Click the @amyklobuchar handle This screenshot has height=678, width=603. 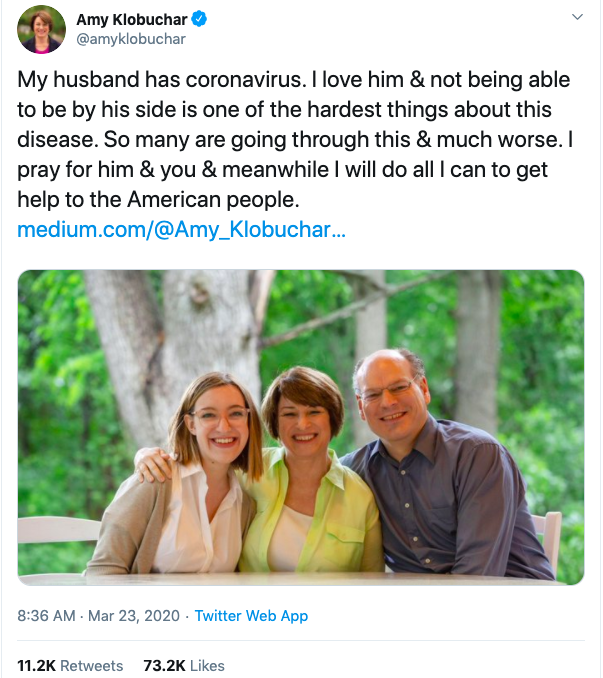[130, 39]
